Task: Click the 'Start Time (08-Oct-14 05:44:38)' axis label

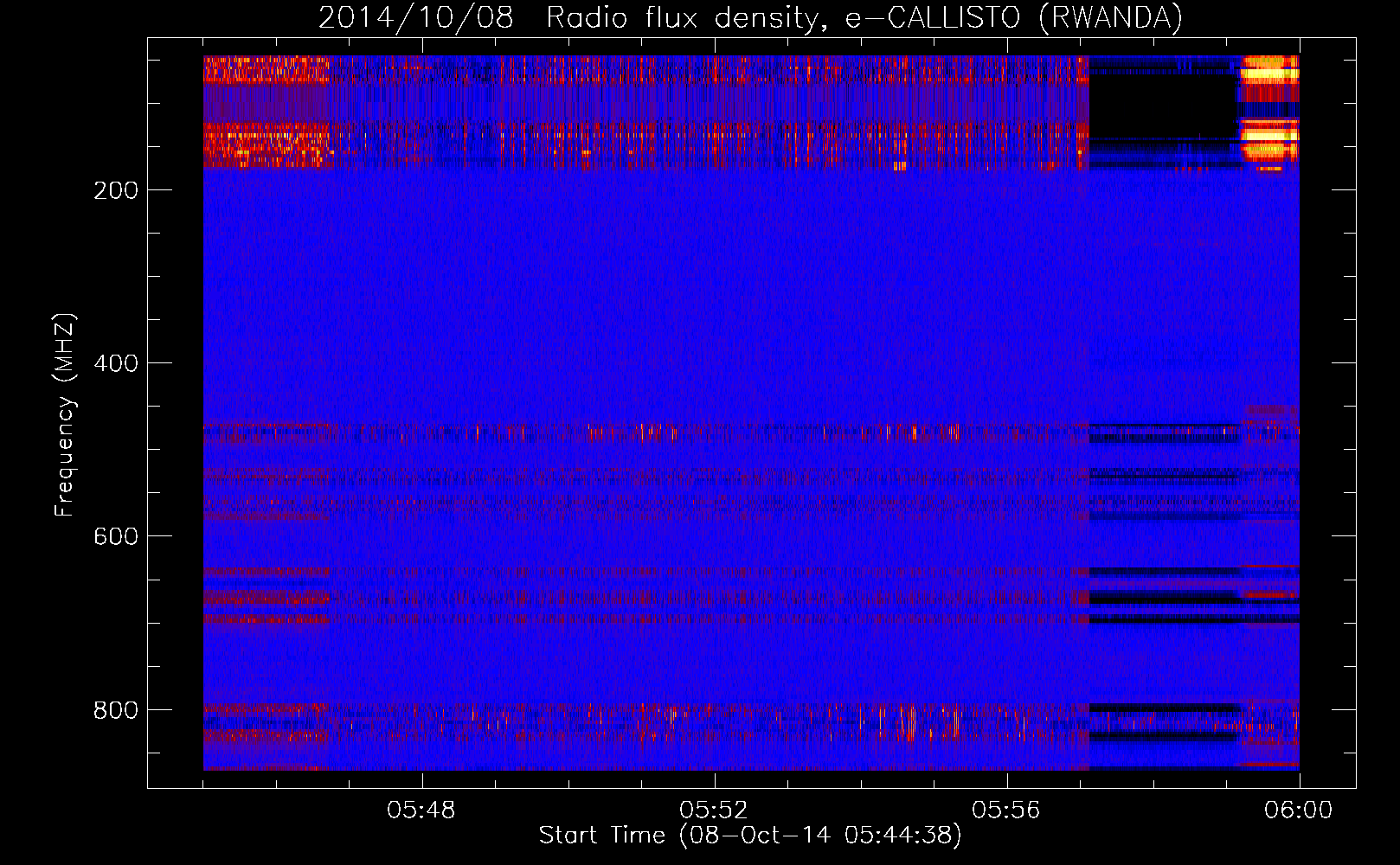Action: coord(750,836)
